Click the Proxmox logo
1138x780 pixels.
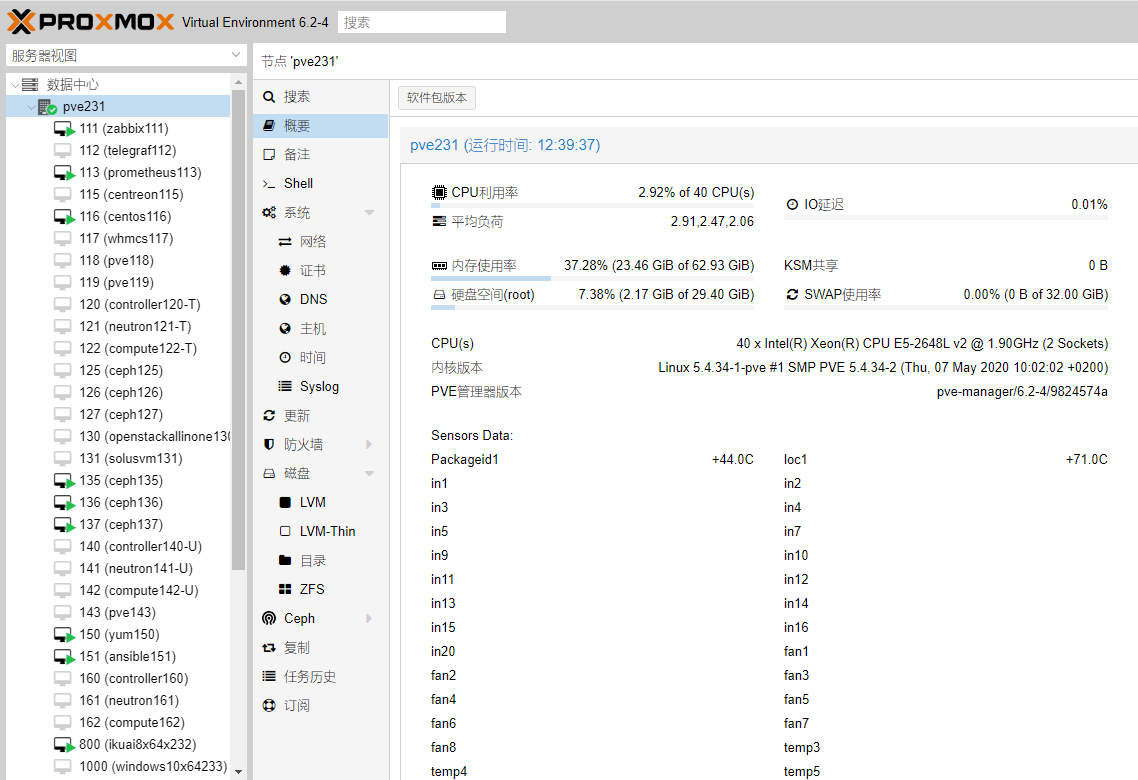tap(91, 22)
